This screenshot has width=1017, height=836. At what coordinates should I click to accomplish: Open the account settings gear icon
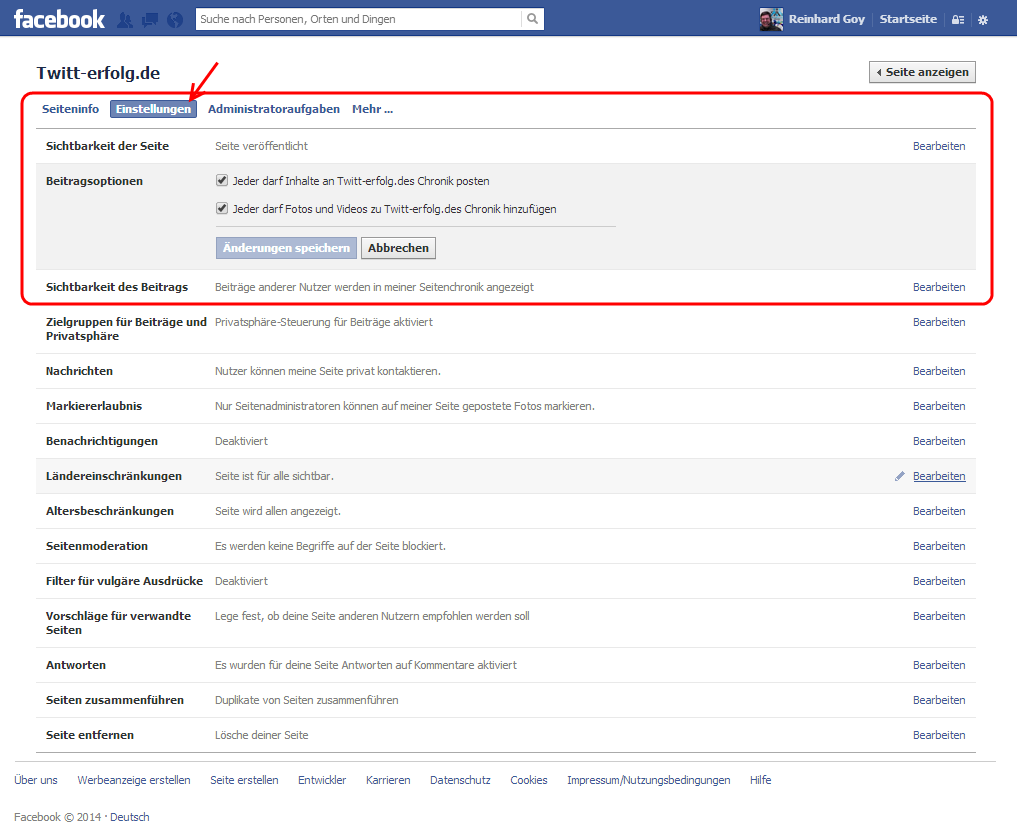pyautogui.click(x=983, y=20)
